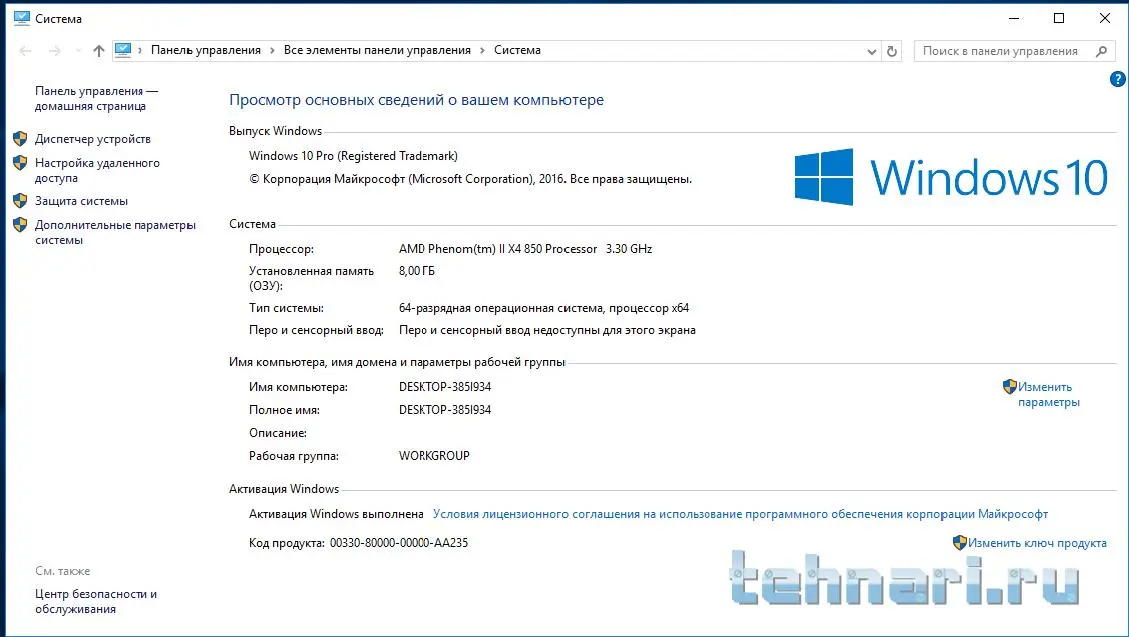
Task: Click the computer icon in address bar
Action: (x=123, y=50)
